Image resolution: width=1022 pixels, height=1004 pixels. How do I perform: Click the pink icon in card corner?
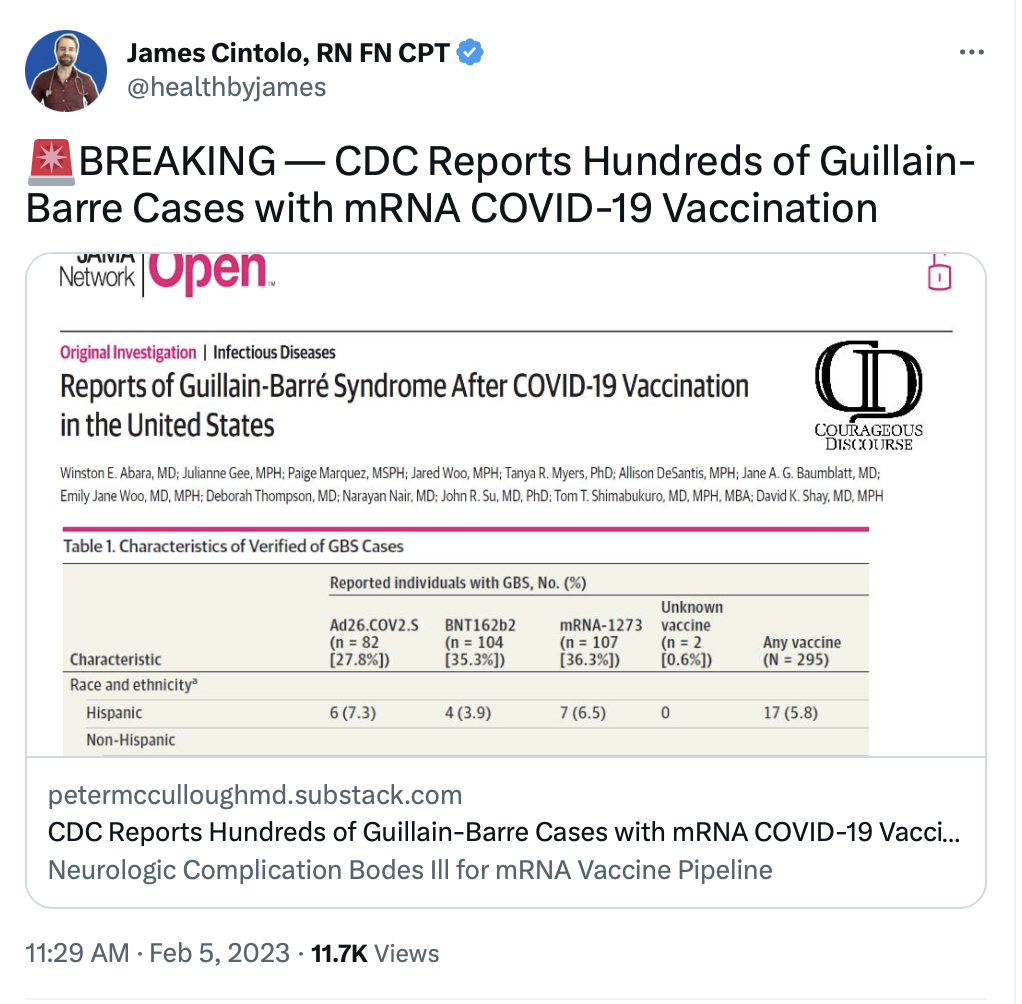click(938, 273)
